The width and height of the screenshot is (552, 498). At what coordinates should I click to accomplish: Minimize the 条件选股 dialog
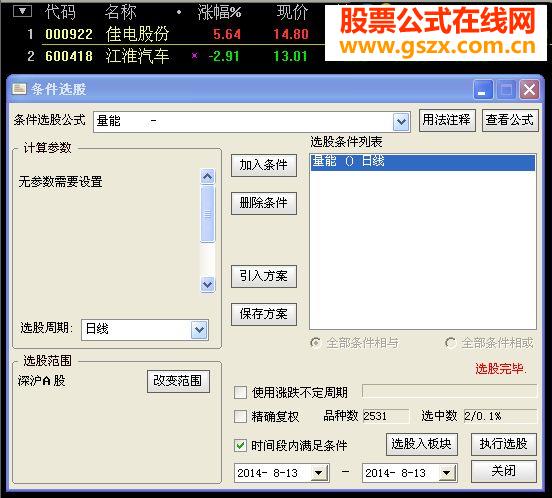482,90
